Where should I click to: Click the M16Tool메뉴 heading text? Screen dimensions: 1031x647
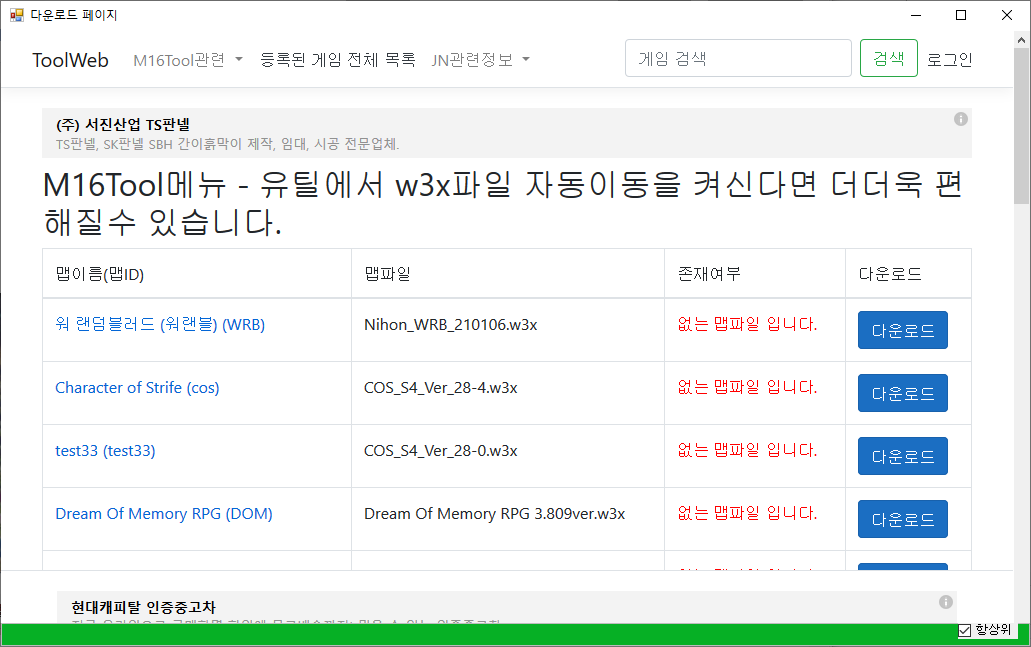pos(504,203)
